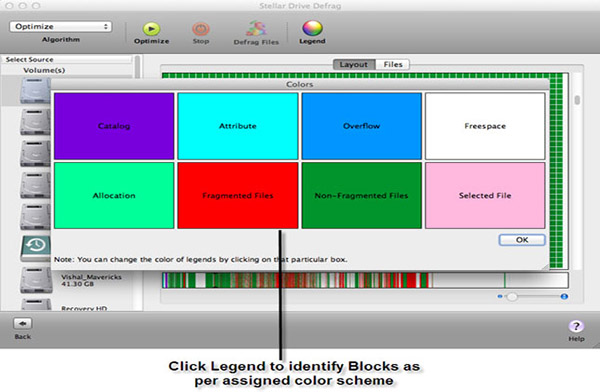600x392 pixels.
Task: Switch to the Layout tab
Action: pos(354,64)
